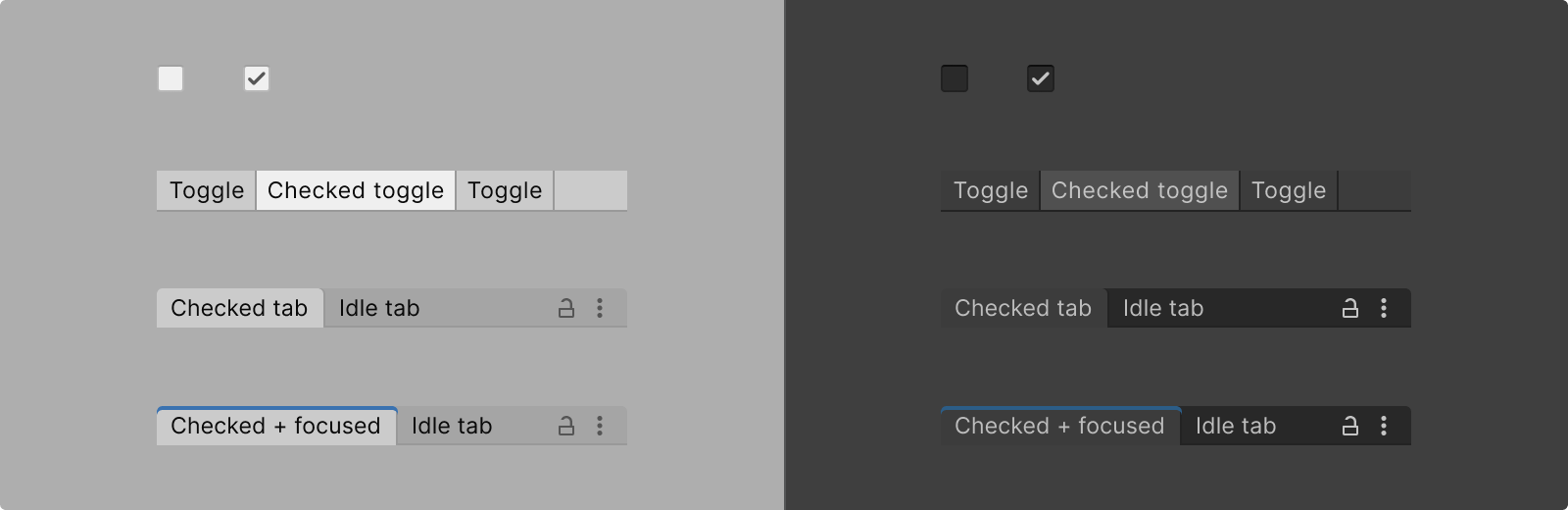Click the lock icon in the dark Checked tab bar
Viewport: 1568px width, 510px height.
1350,309
